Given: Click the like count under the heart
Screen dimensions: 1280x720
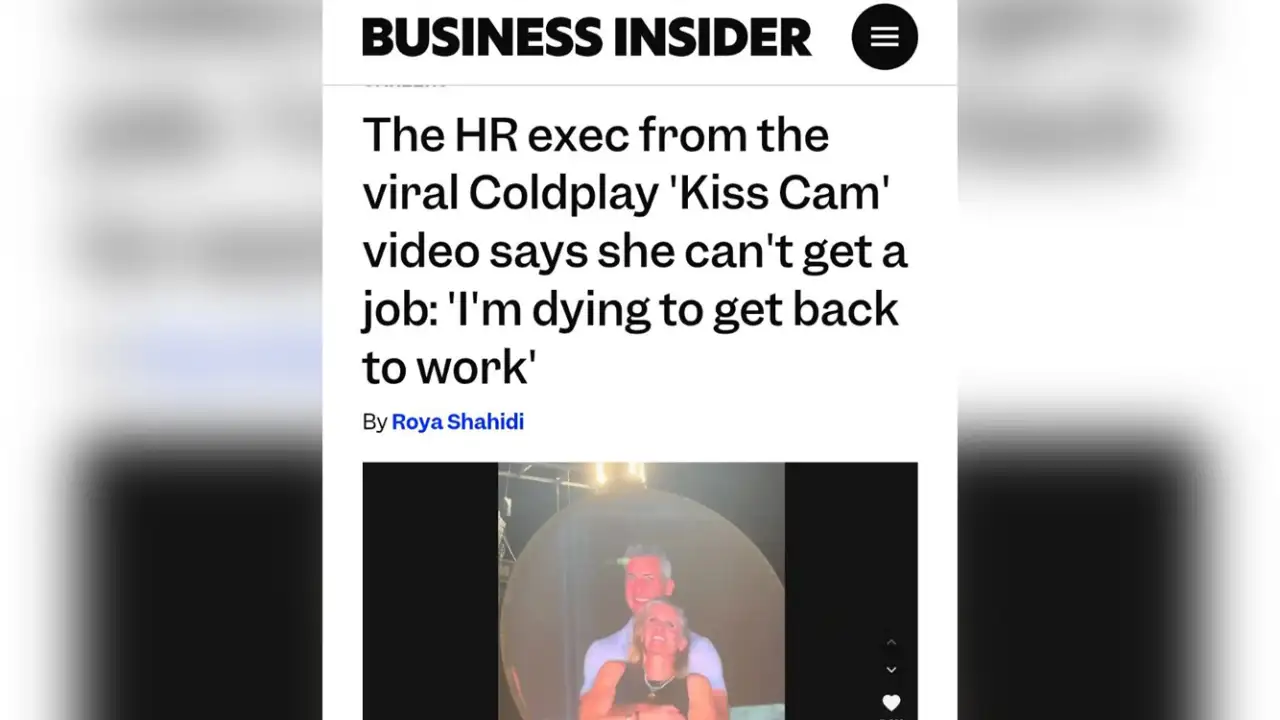Looking at the screenshot, I should [891, 717].
